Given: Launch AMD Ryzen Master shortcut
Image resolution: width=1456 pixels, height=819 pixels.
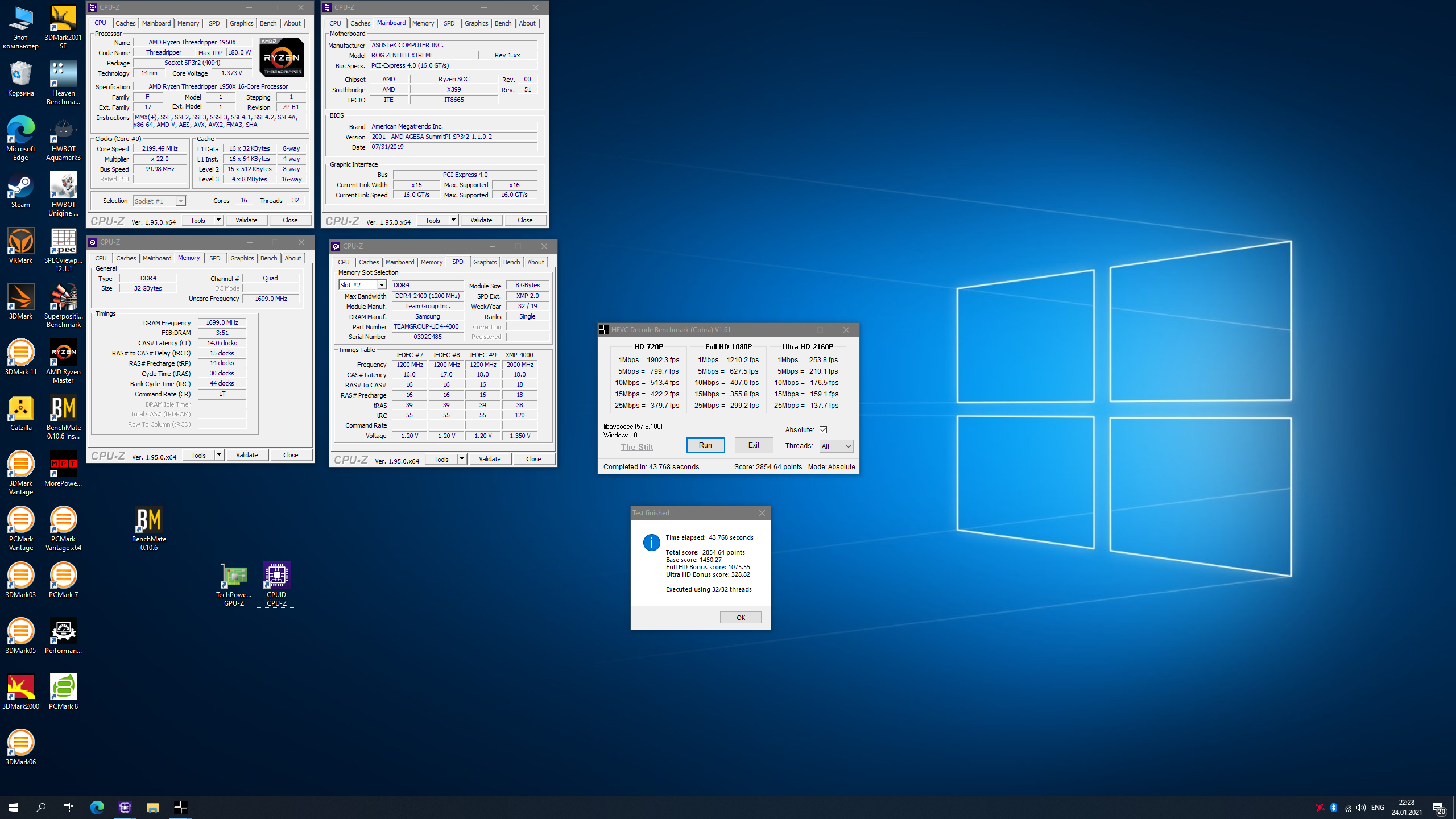Looking at the screenshot, I should pyautogui.click(x=63, y=362).
